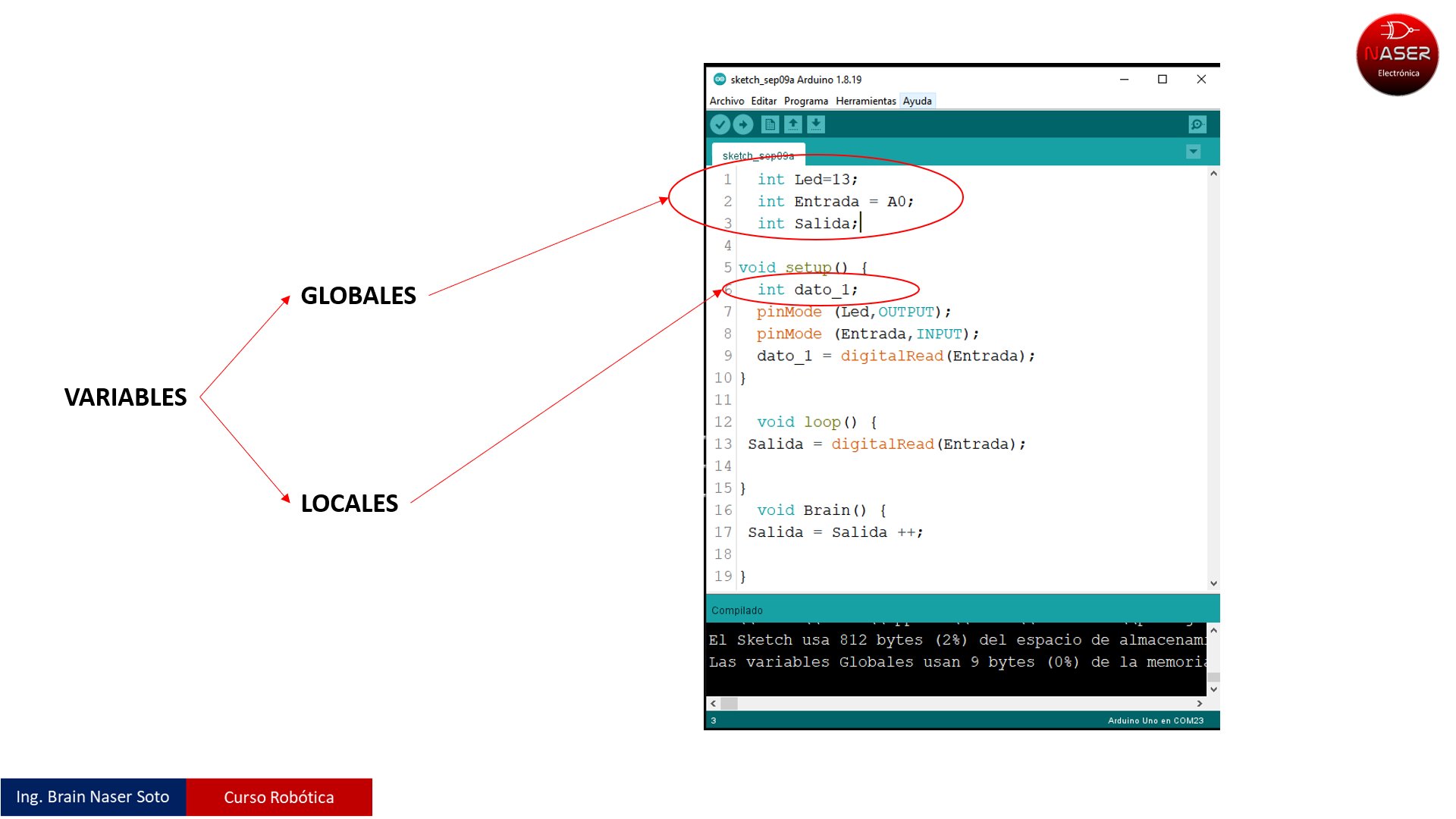The image size is (1456, 819).
Task: Open the Archivo menu
Action: point(726,101)
